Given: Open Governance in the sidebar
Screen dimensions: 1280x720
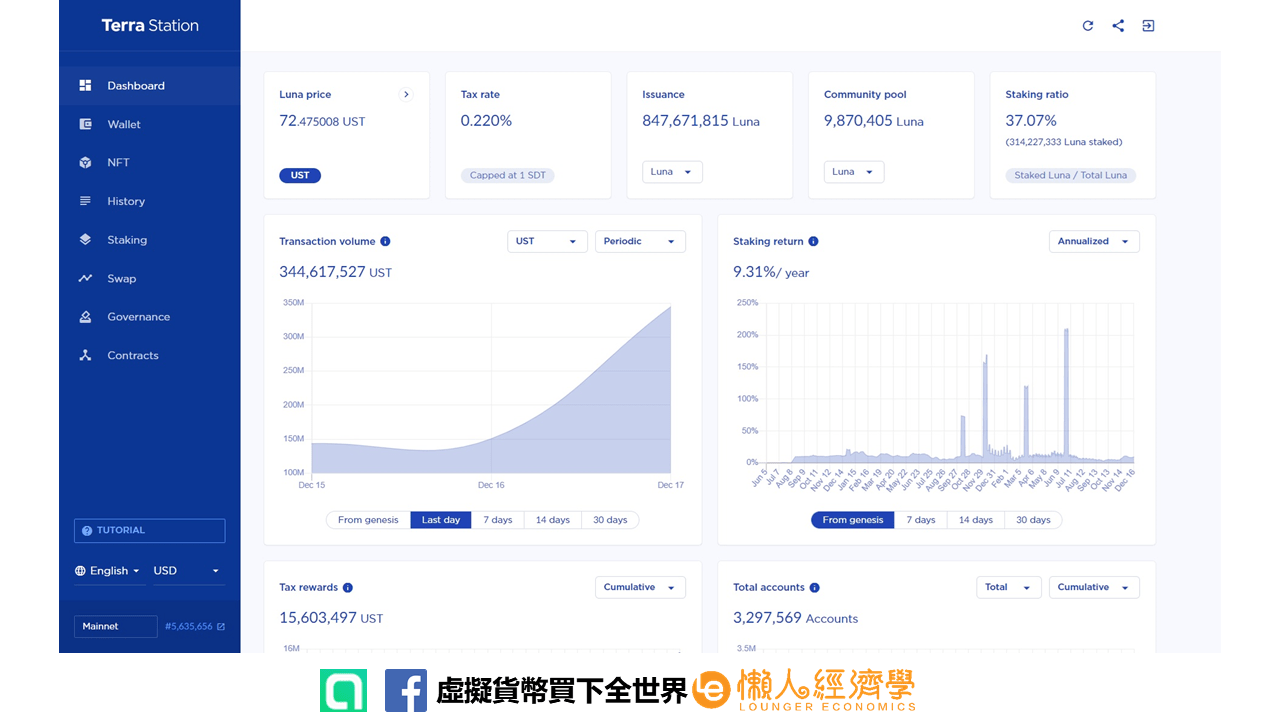Looking at the screenshot, I should 150,317.
